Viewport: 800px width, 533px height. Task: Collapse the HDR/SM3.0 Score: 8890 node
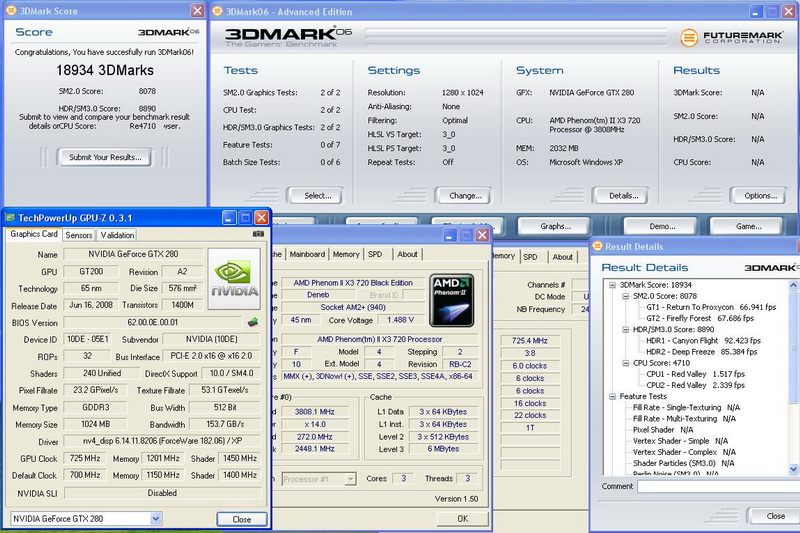626,329
